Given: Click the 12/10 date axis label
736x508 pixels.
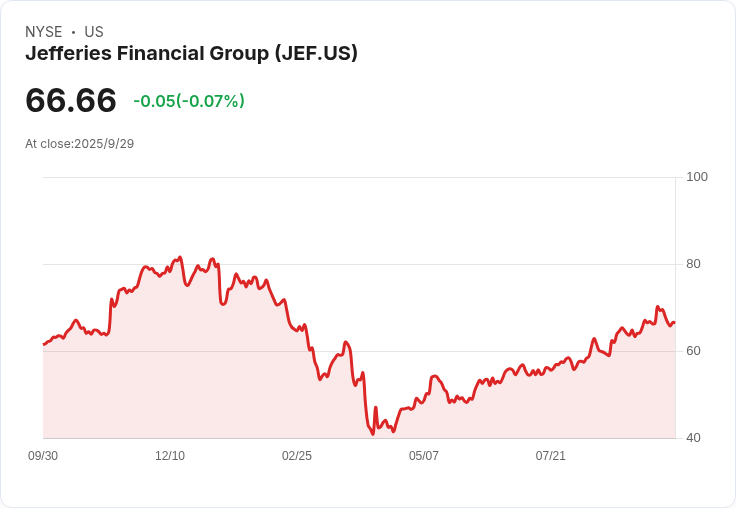Looking at the screenshot, I should point(170,456).
